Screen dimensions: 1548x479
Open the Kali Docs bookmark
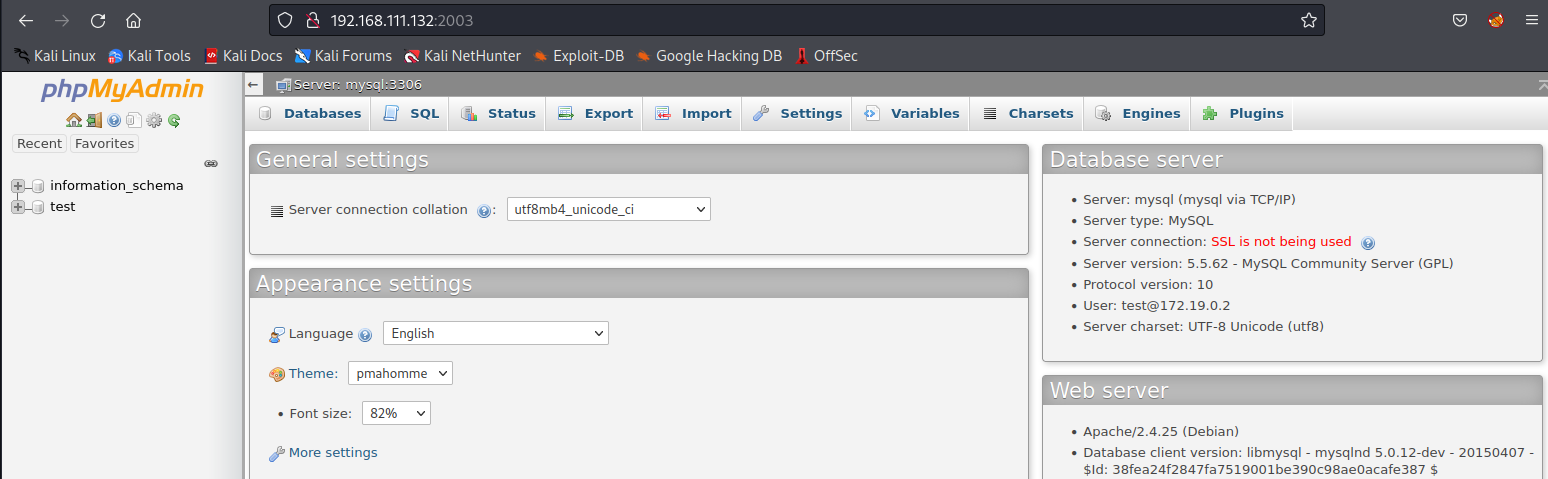pyautogui.click(x=243, y=56)
